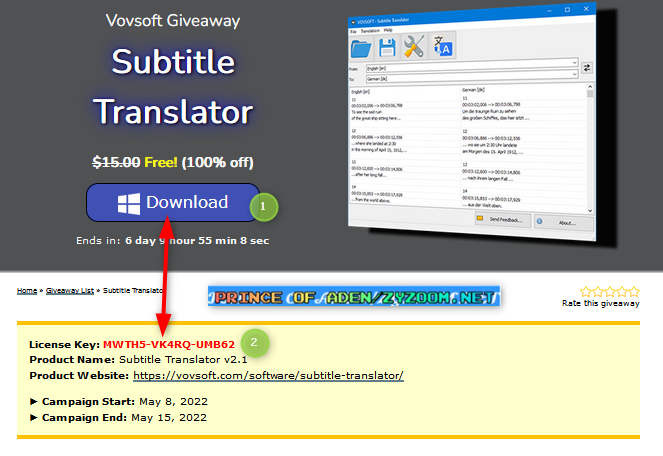663x456 pixels.
Task: Open the vovsoft.com subtitle-translator product website link
Action: (268, 376)
